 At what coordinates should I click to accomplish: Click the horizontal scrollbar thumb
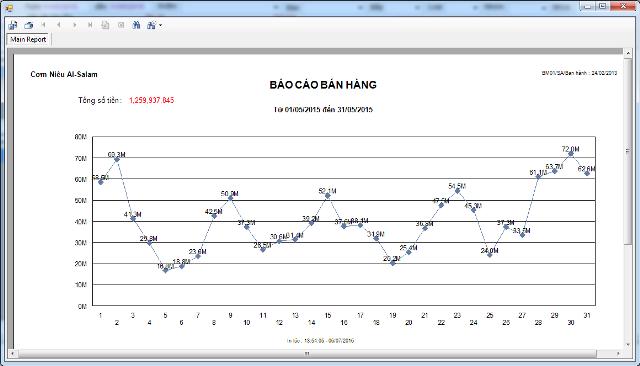tap(307, 353)
